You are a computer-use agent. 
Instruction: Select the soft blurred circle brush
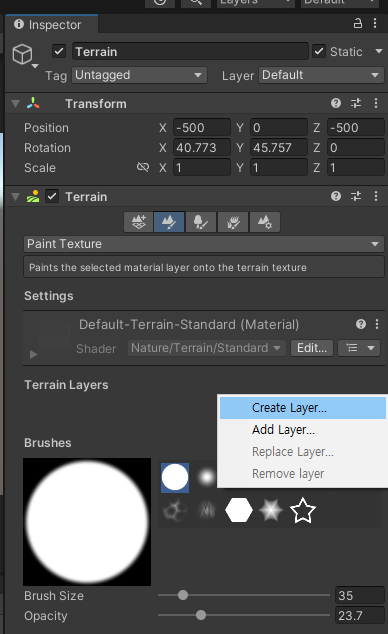207,478
